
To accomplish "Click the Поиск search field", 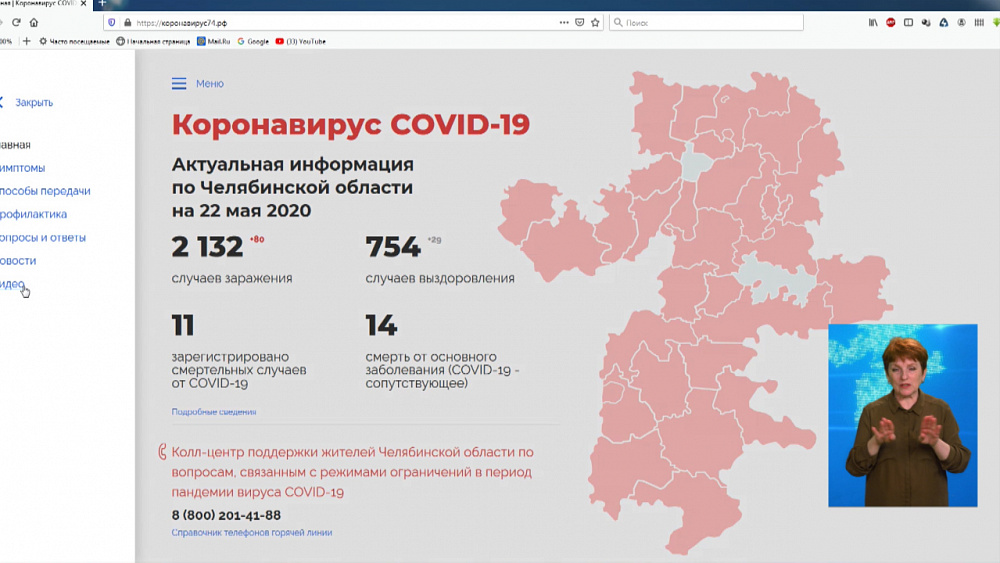I will click(706, 22).
